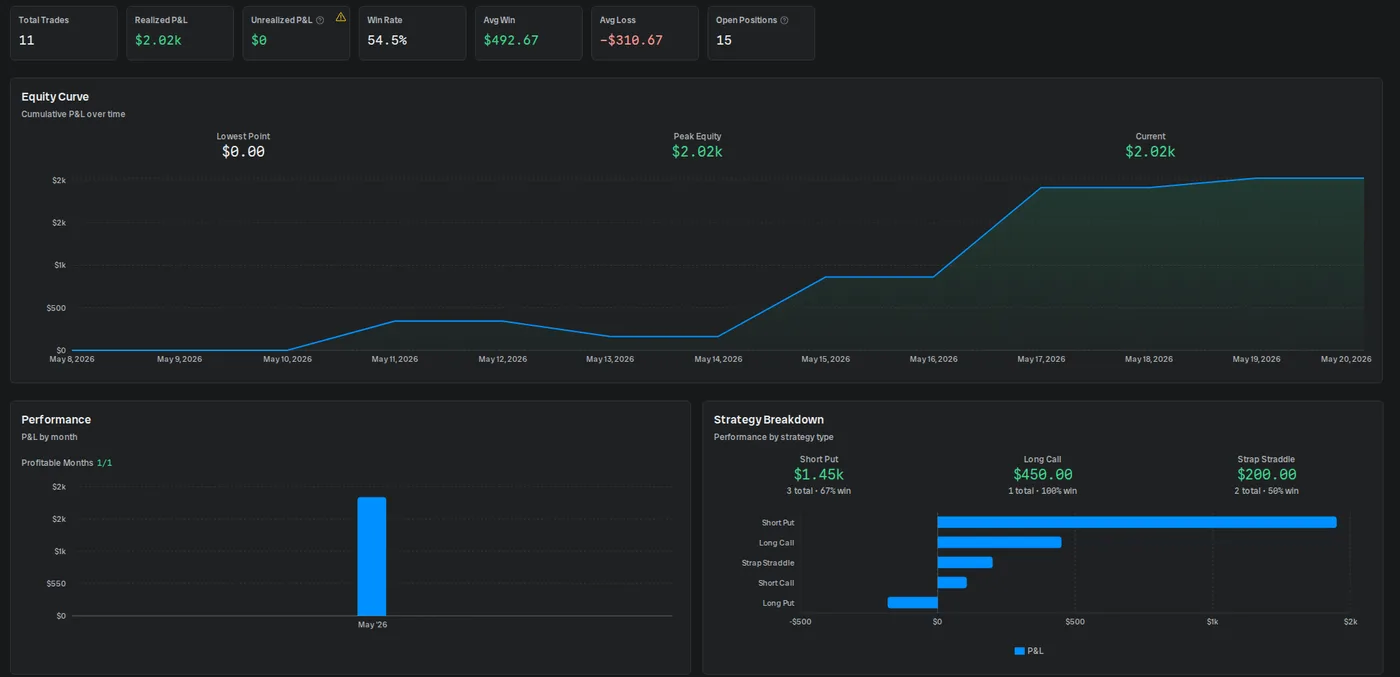Click the Performance panel heading
This screenshot has width=1400, height=677.
tap(56, 420)
